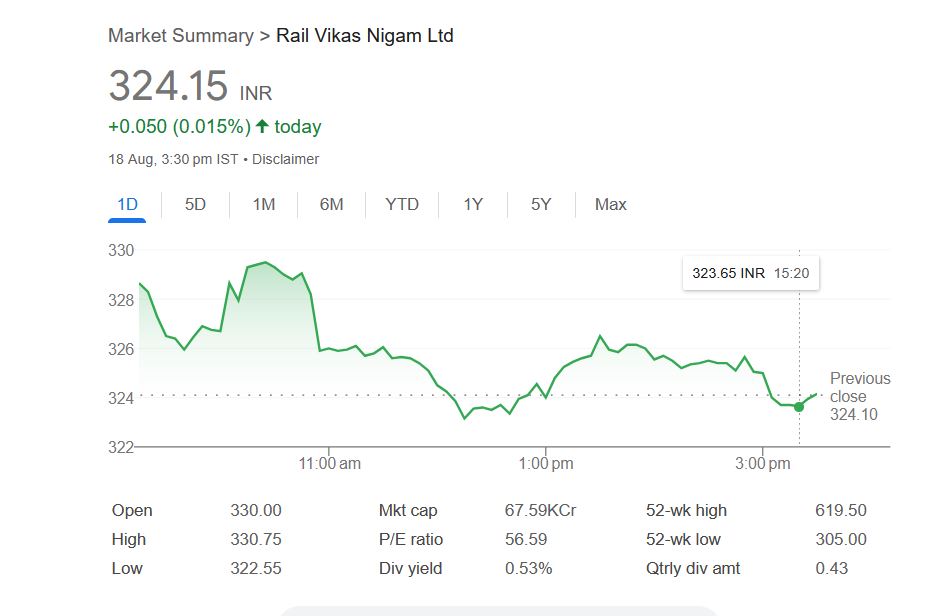Click the 324.15 stock price
Viewport: 951px width, 616px height.
pyautogui.click(x=168, y=86)
